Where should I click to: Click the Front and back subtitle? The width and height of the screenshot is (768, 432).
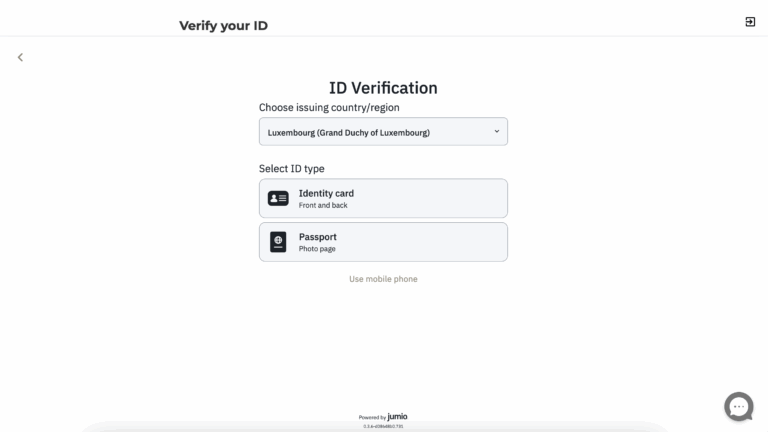pyautogui.click(x=323, y=205)
